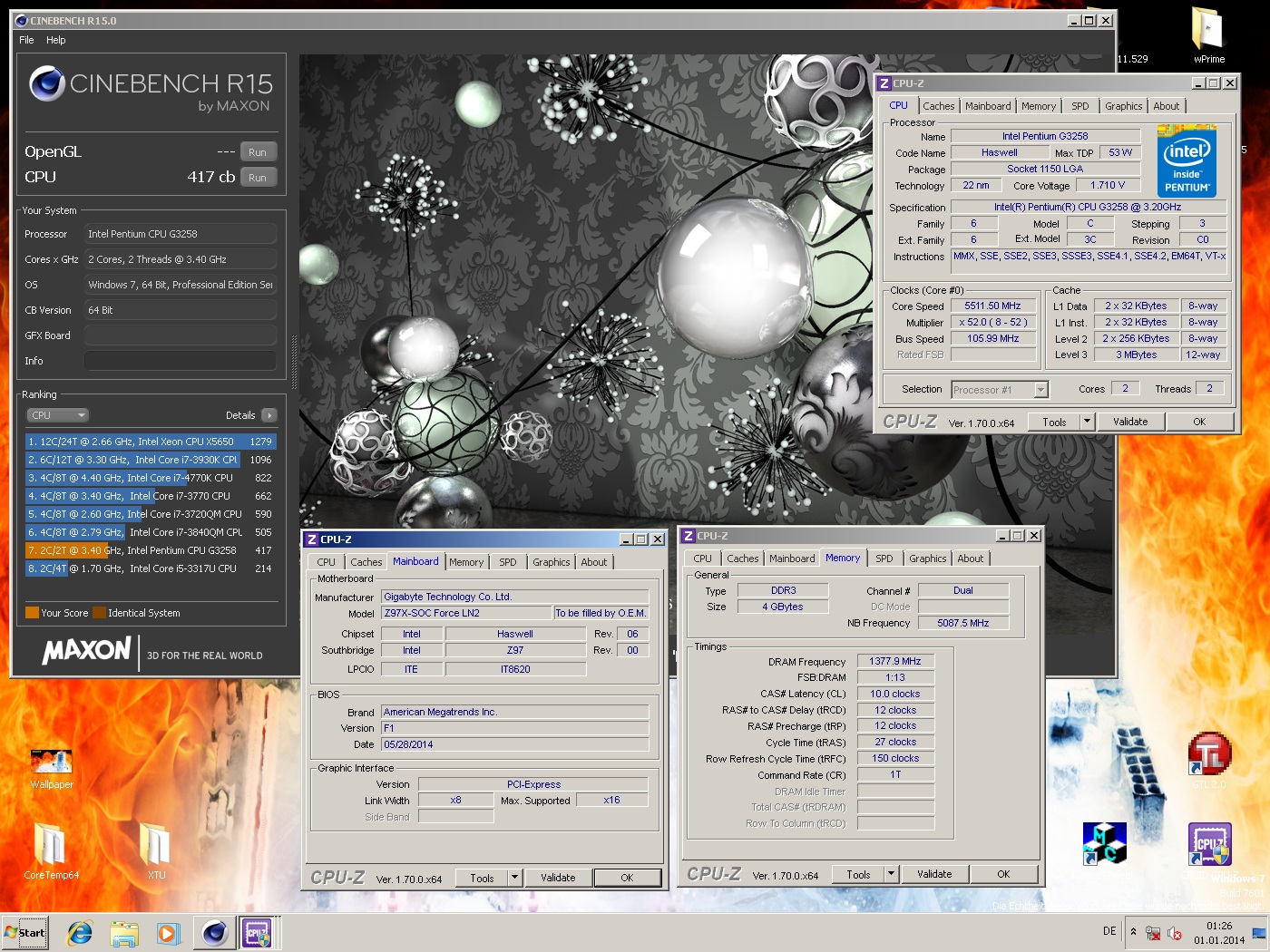This screenshot has height=952, width=1270.
Task: Expand Tools arrow in CPU-Z Memory window
Action: (x=891, y=874)
